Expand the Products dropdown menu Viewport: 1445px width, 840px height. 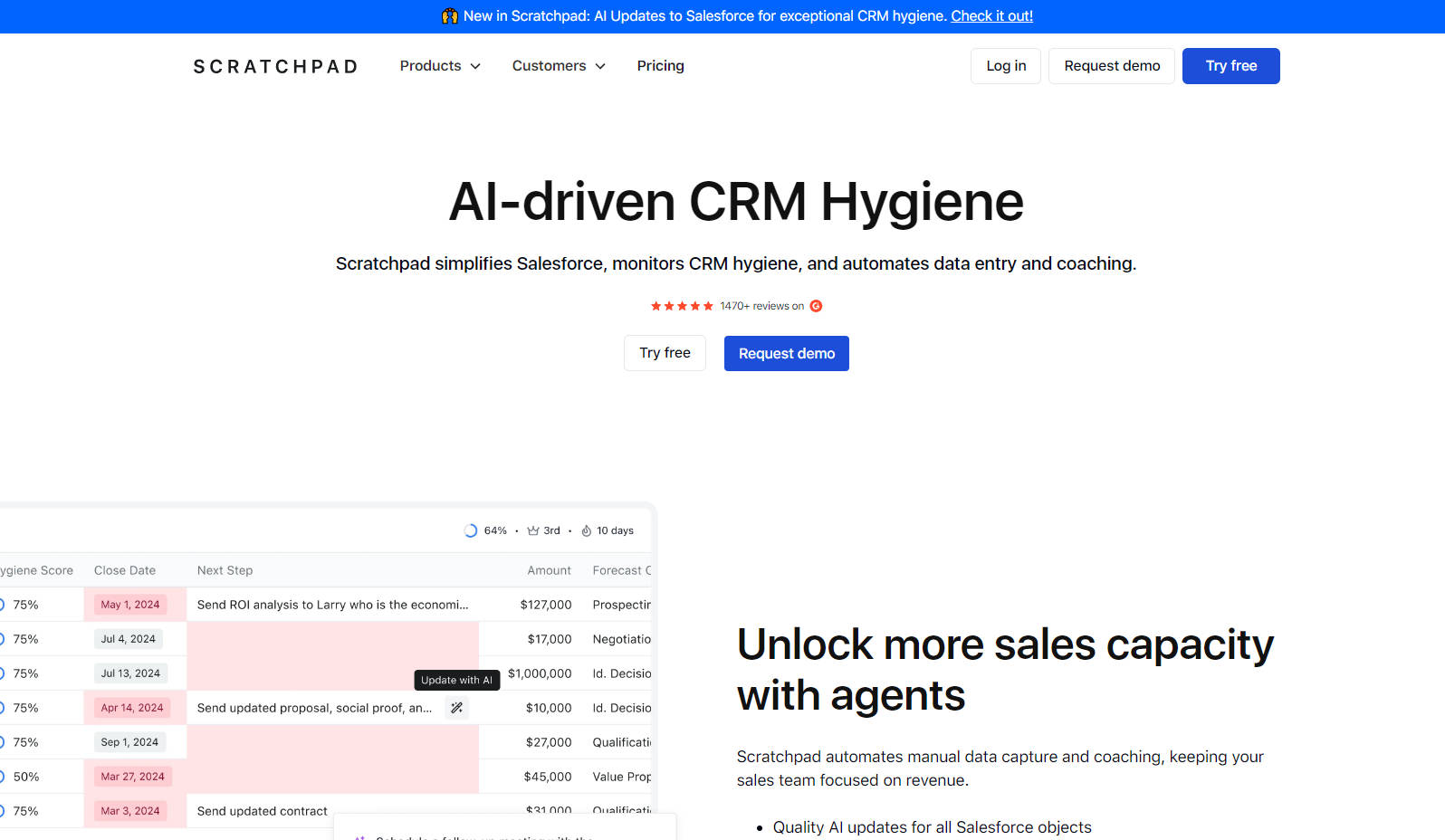click(440, 66)
